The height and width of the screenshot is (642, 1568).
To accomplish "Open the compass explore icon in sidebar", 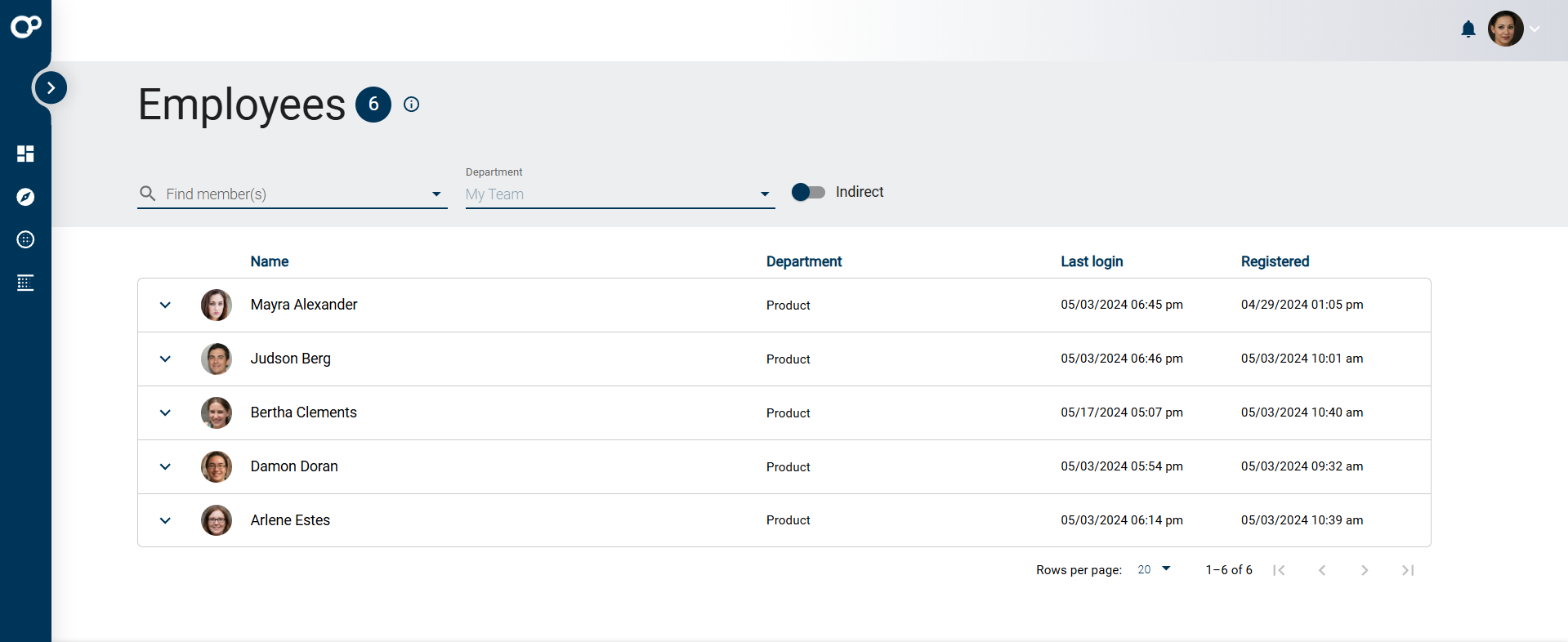I will [25, 197].
